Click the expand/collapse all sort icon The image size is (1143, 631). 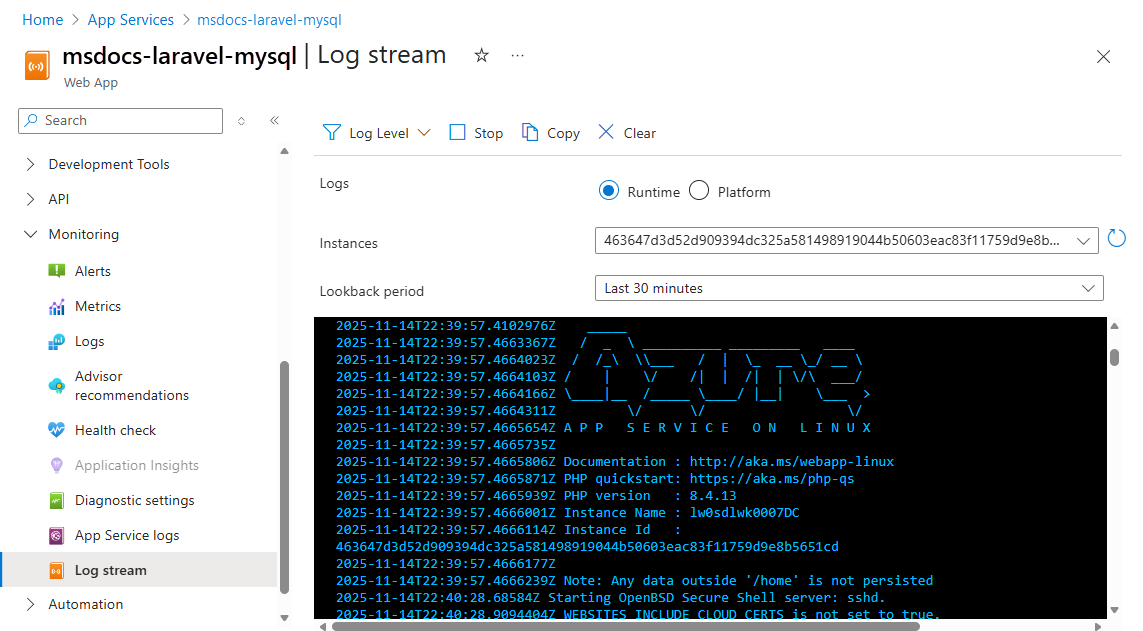pos(241,121)
